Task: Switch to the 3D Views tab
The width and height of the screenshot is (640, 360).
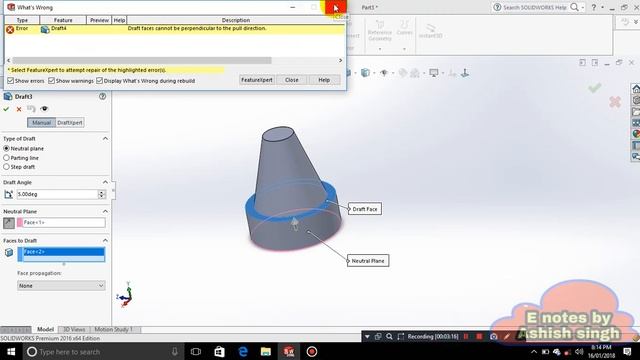Action: pyautogui.click(x=74, y=329)
